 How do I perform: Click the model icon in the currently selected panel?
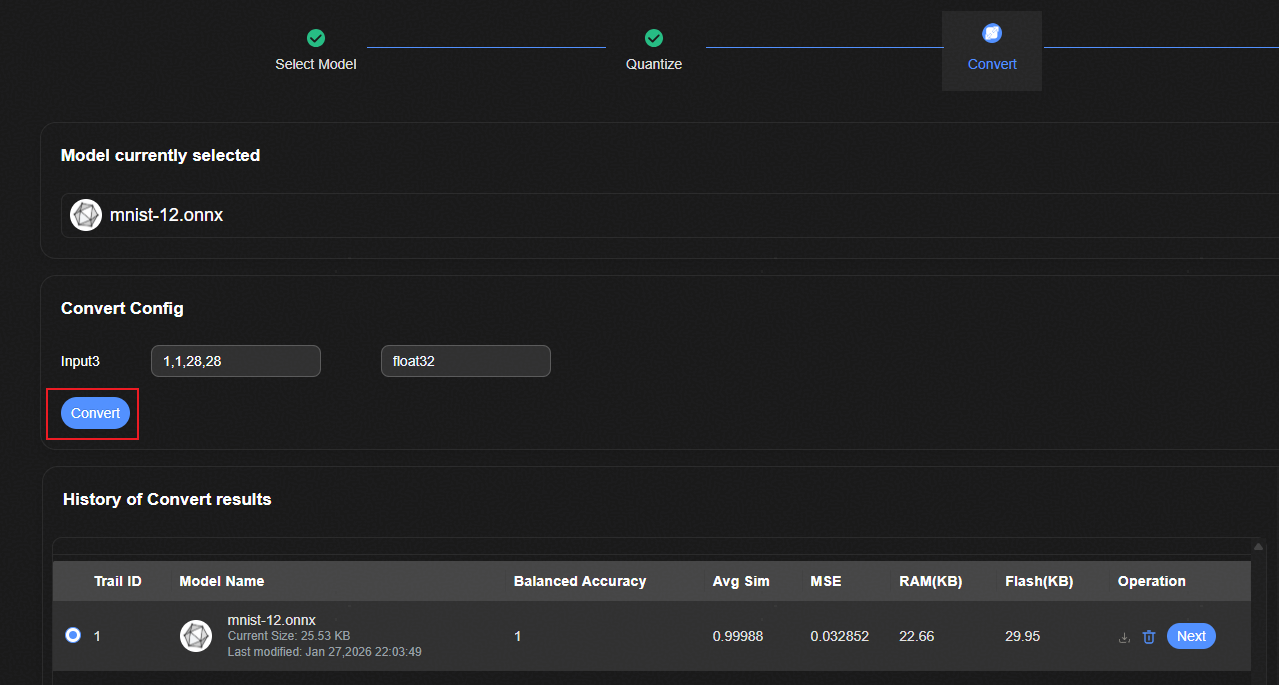pos(86,215)
